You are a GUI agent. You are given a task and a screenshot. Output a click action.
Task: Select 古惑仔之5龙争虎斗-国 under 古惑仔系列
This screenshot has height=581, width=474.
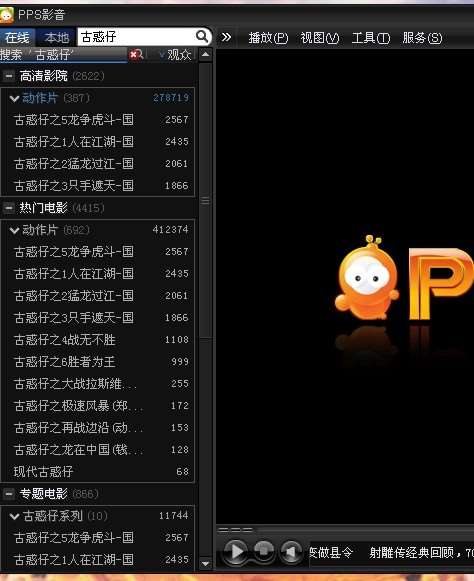click(98, 537)
